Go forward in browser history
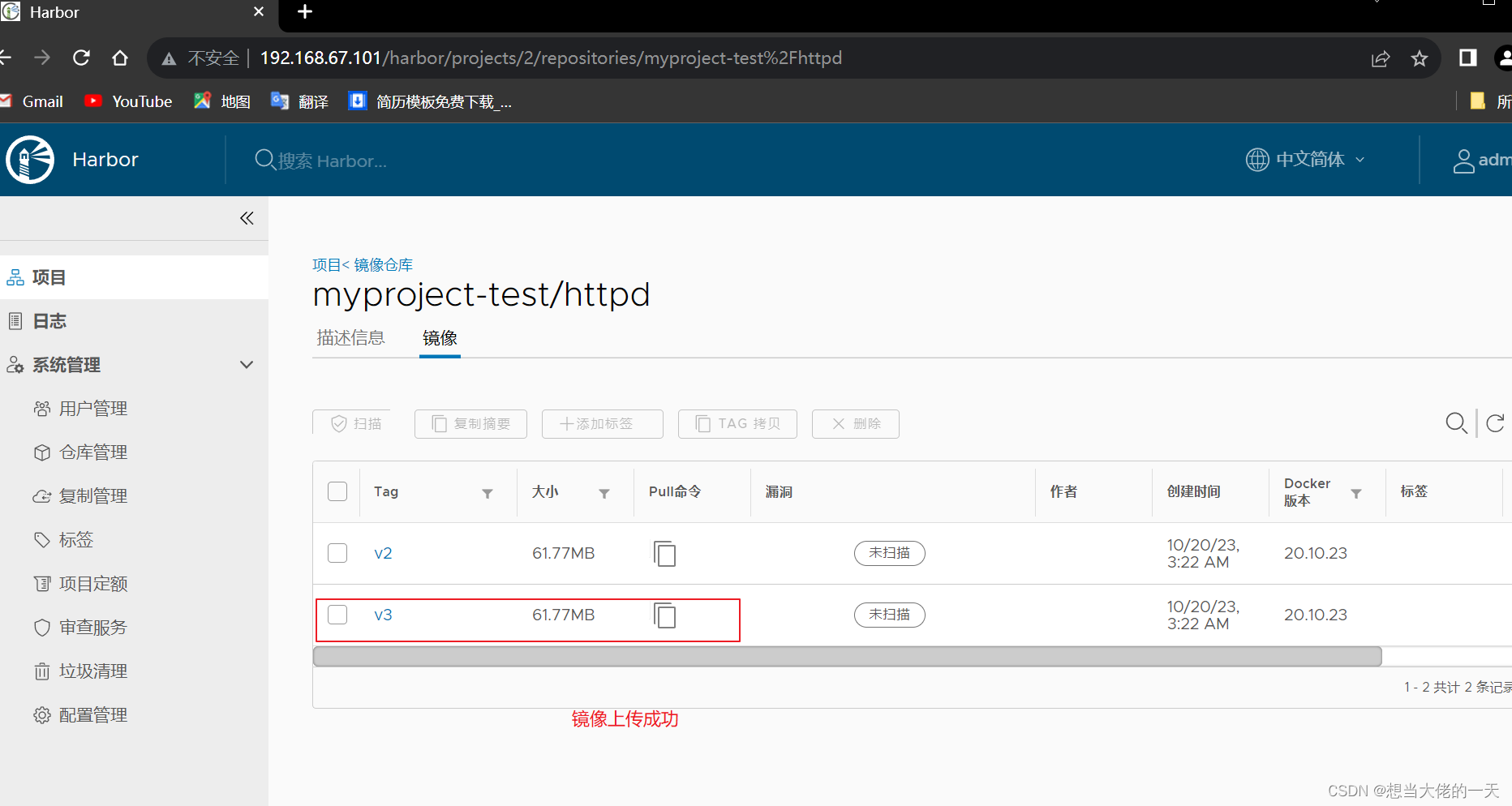The image size is (1512, 806). tap(42, 58)
